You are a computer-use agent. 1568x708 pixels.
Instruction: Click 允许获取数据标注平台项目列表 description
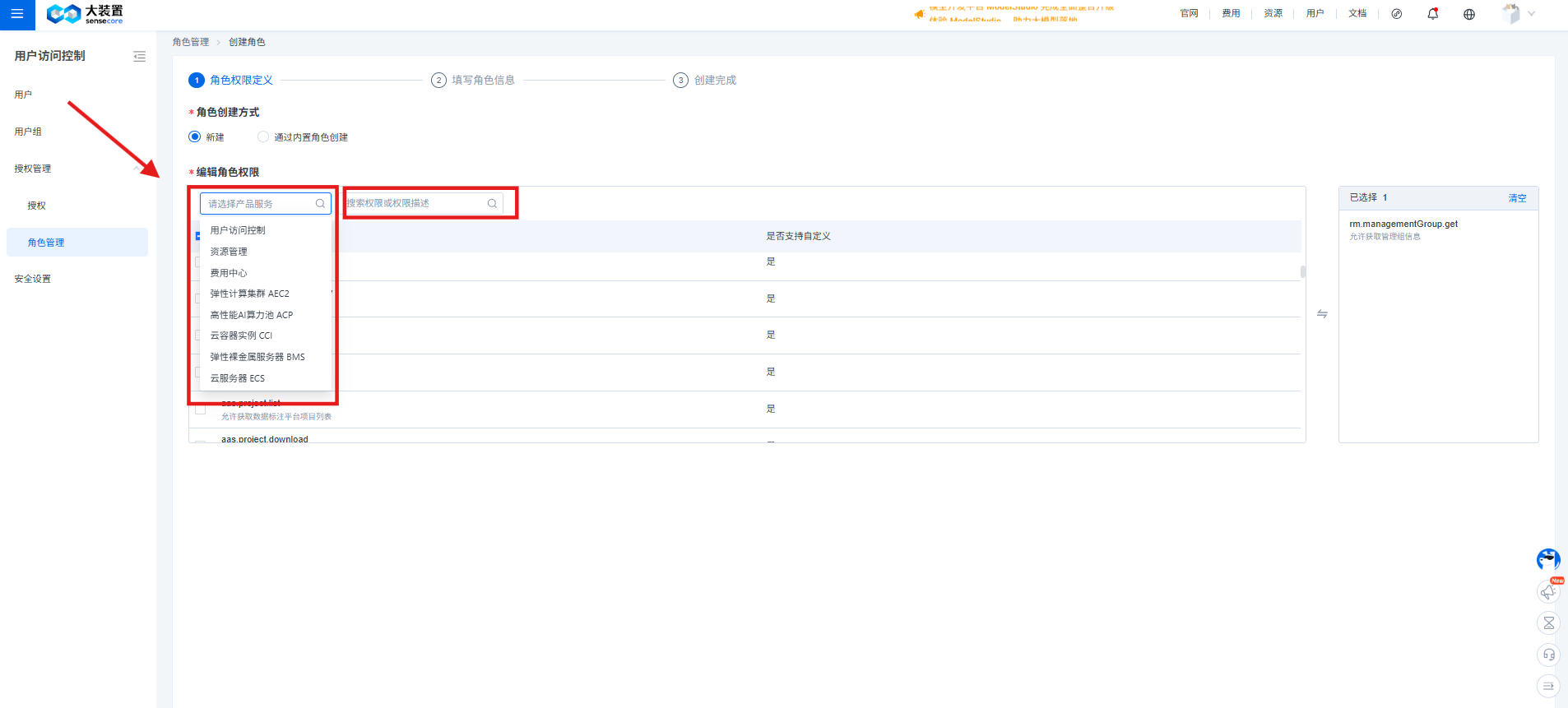coord(276,417)
